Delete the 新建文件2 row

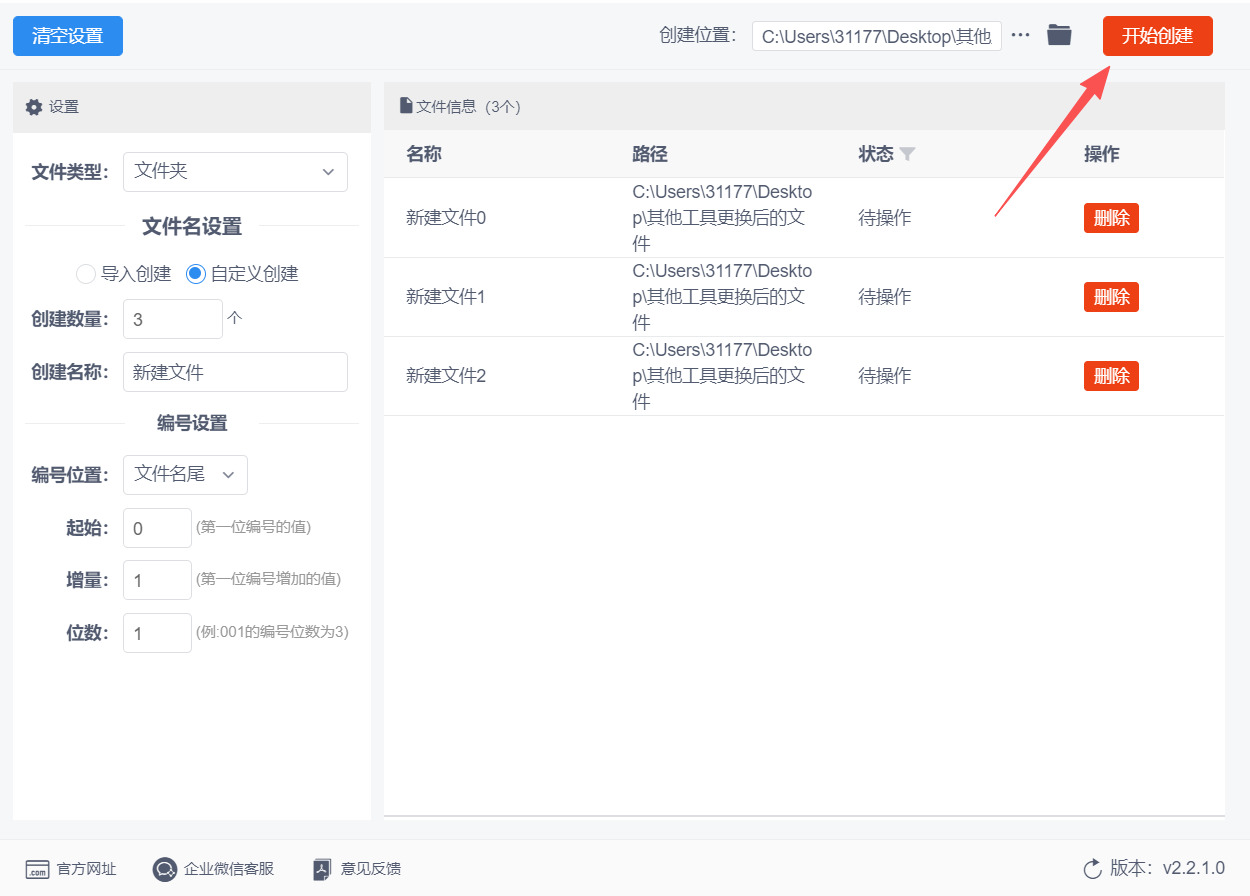1111,376
